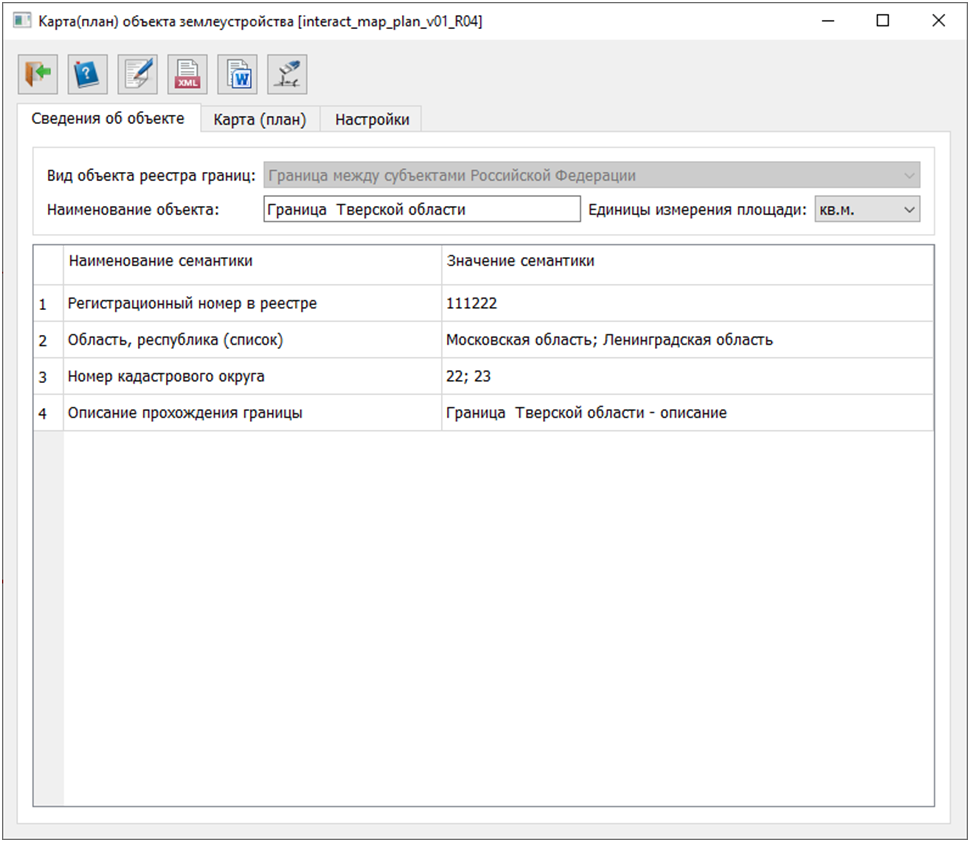This screenshot has height=842, width=970.
Task: Export to XML using the XML icon
Action: click(x=188, y=74)
